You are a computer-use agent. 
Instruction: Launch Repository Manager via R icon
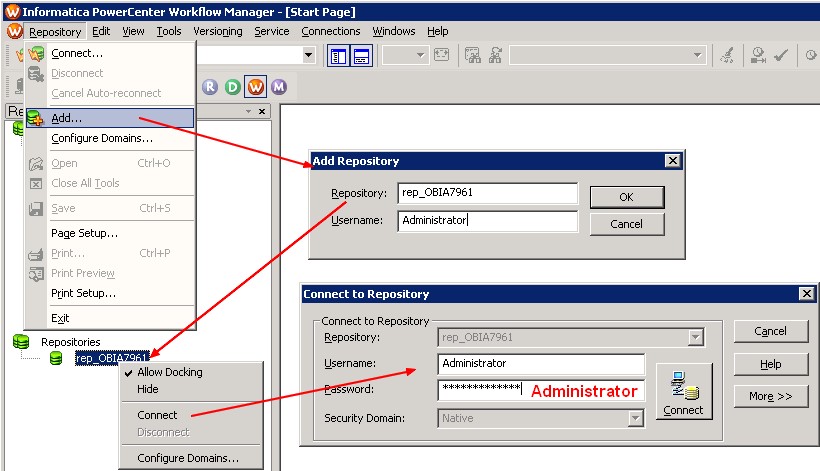pyautogui.click(x=210, y=87)
